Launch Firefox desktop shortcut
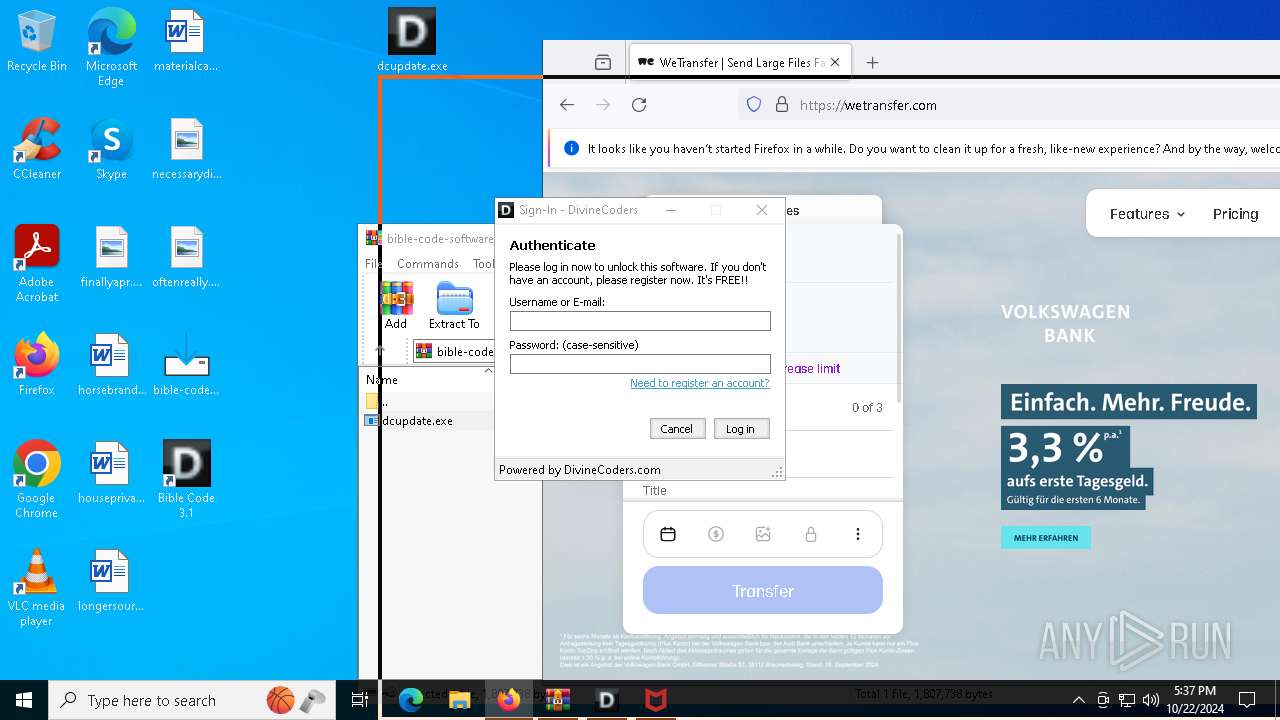The image size is (1280, 720). click(x=37, y=366)
